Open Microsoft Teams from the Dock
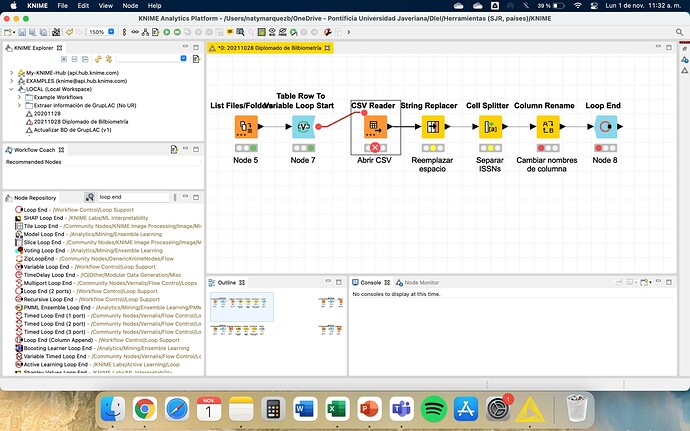This screenshot has width=690, height=431. (x=401, y=409)
